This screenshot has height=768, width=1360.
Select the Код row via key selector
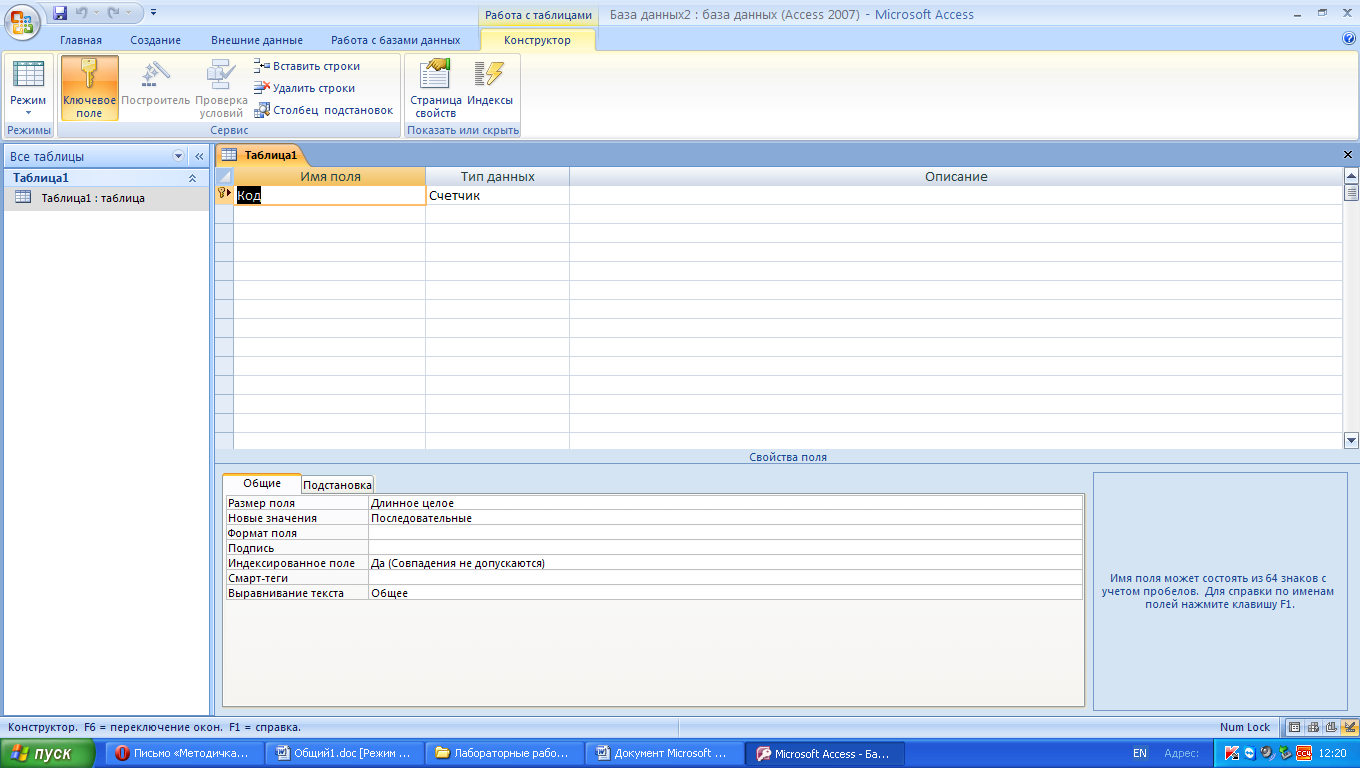pos(224,195)
